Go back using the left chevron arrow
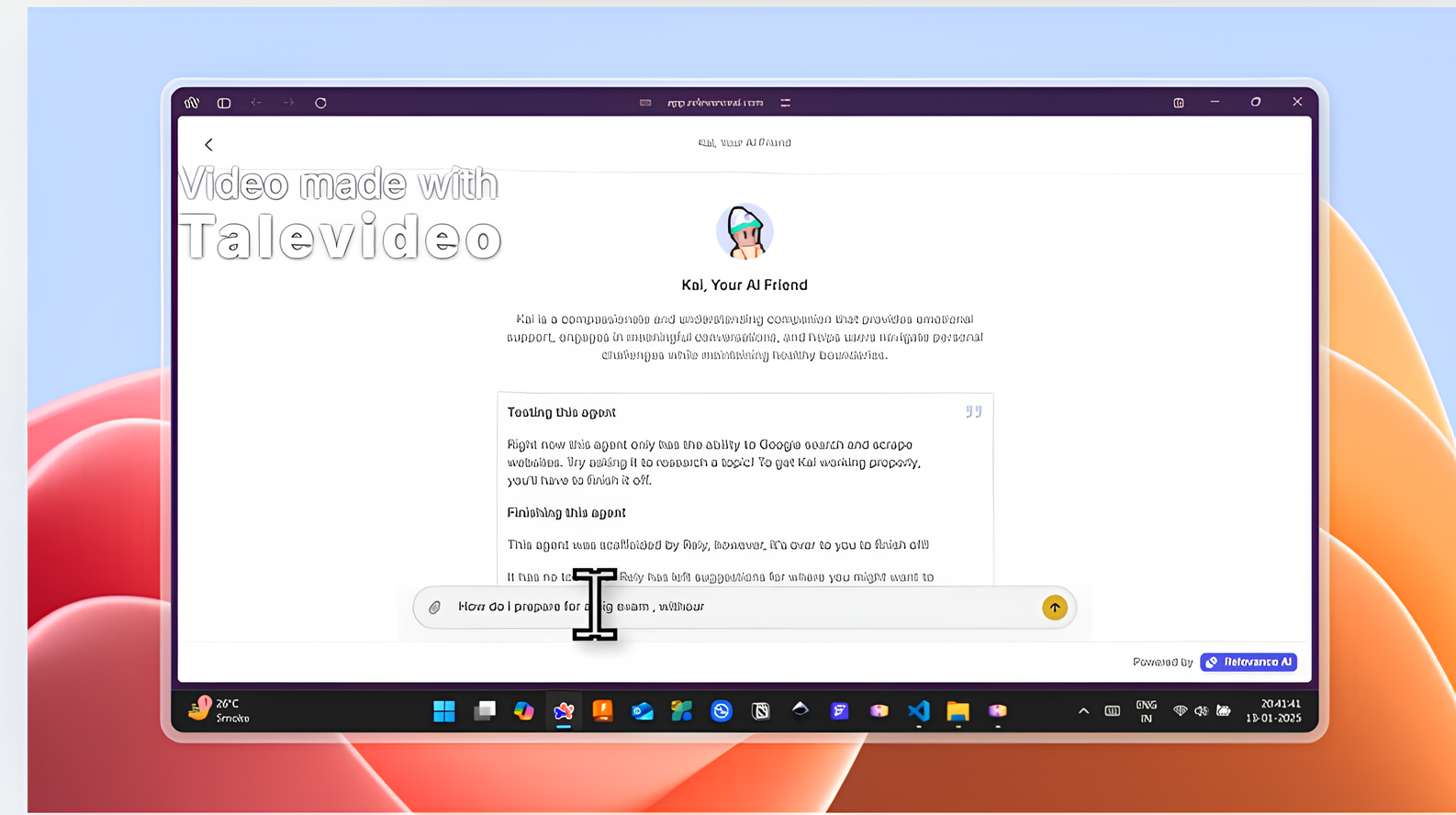 tap(208, 145)
